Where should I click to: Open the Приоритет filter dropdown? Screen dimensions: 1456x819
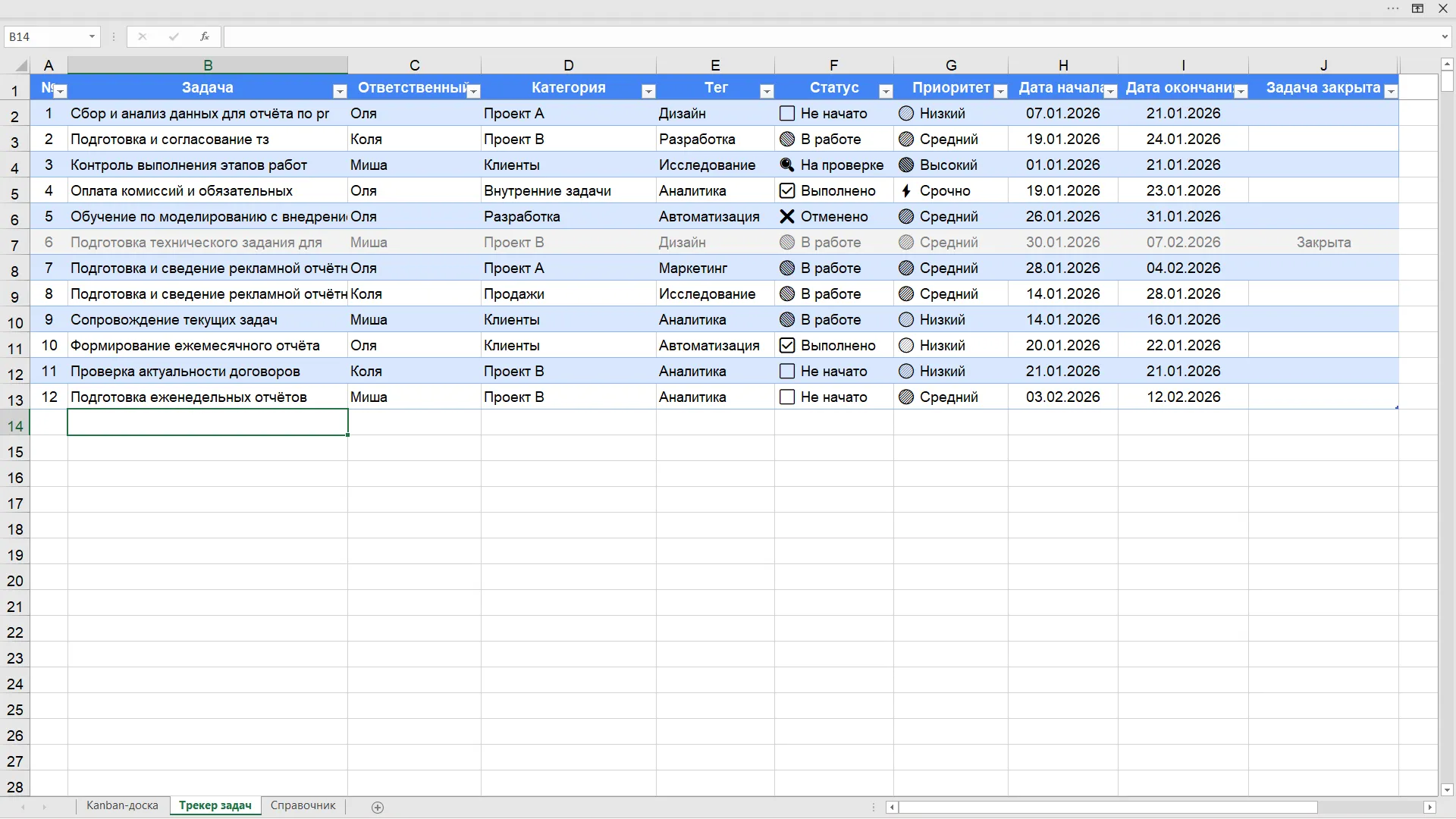1000,92
